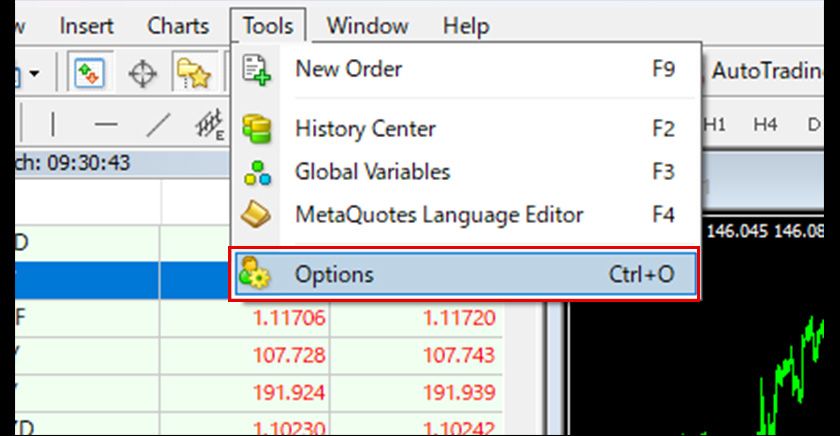Select the horizontal line drawing tool
Screen dimensions: 840x436
pyautogui.click(x=106, y=124)
